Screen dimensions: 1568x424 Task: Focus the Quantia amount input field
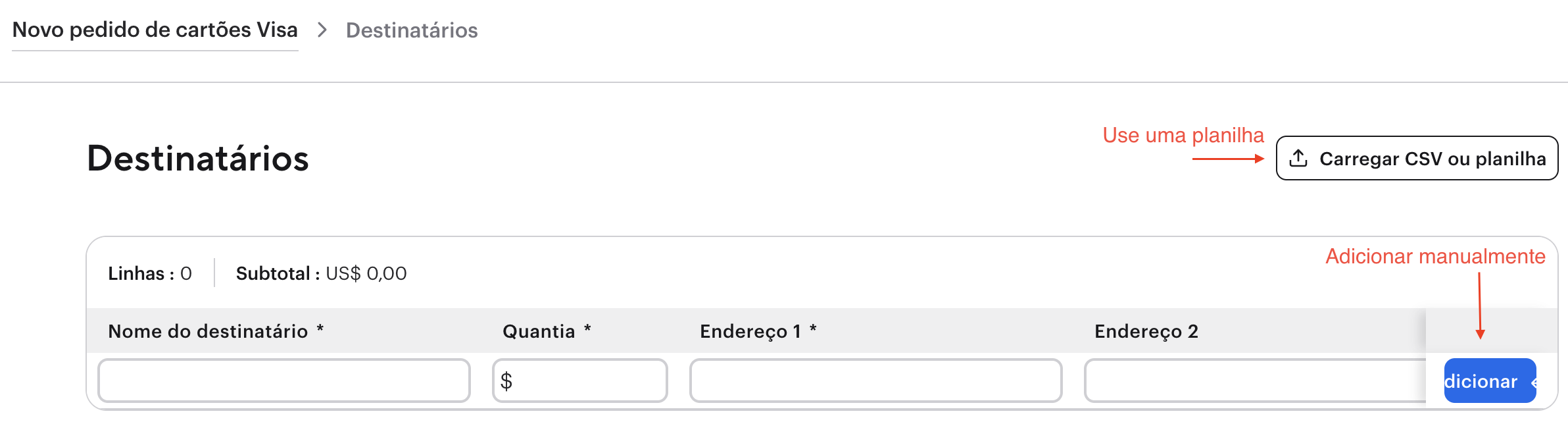tap(589, 381)
